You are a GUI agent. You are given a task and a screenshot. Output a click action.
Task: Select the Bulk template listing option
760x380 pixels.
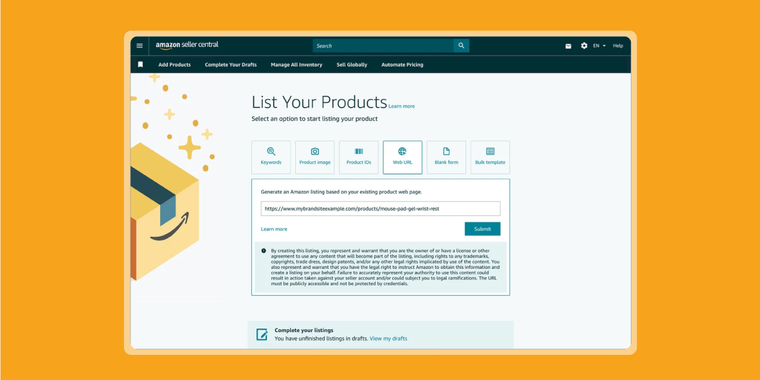coord(490,157)
